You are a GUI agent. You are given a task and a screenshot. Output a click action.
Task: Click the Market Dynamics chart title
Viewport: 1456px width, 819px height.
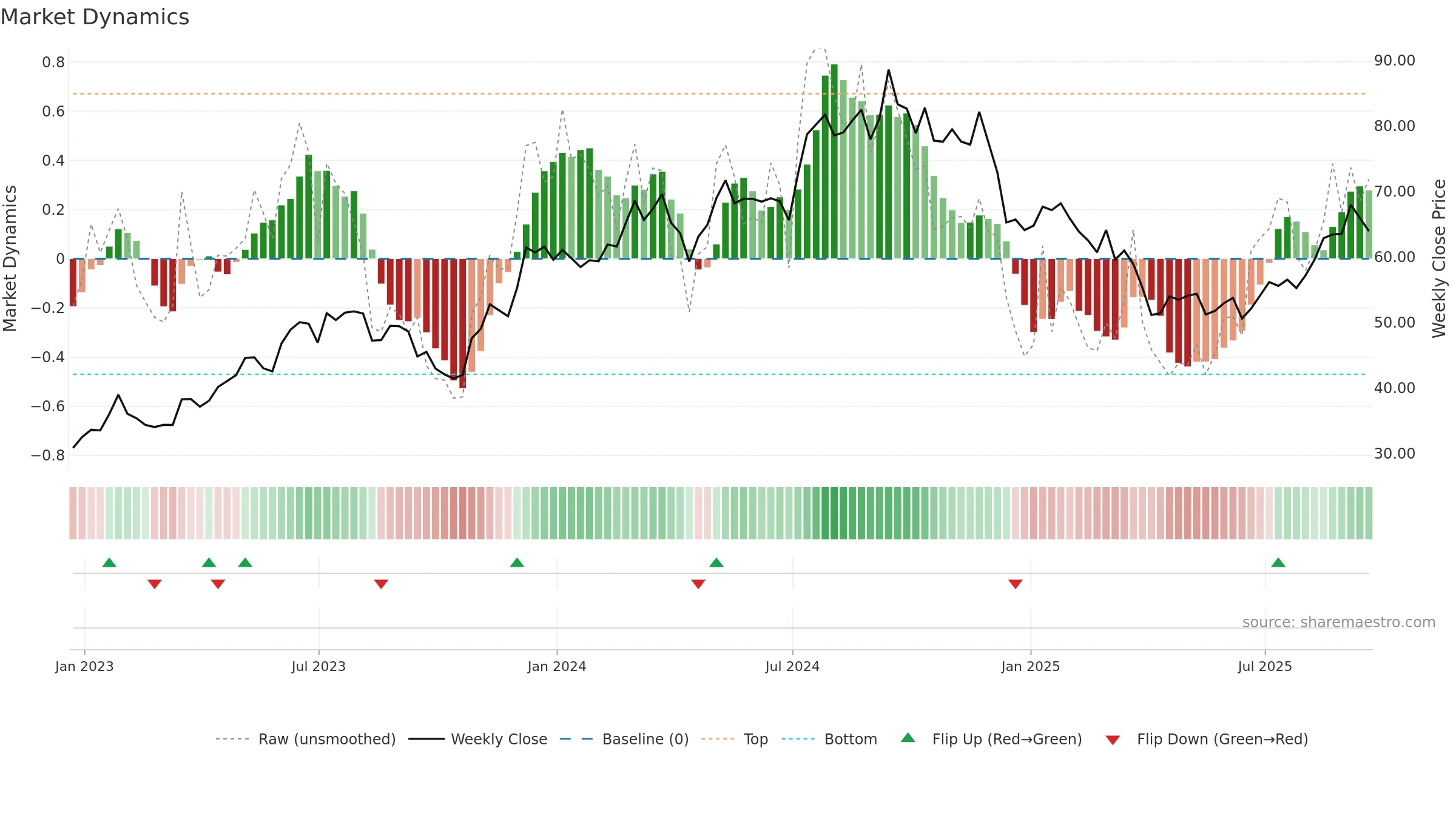click(x=95, y=17)
